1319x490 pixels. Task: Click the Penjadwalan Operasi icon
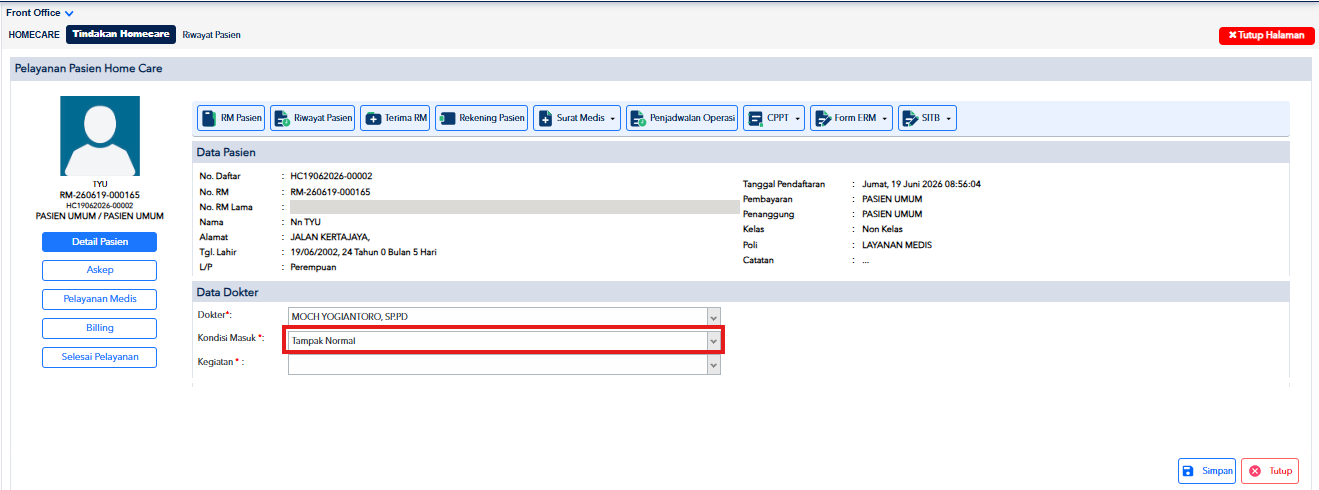[638, 118]
